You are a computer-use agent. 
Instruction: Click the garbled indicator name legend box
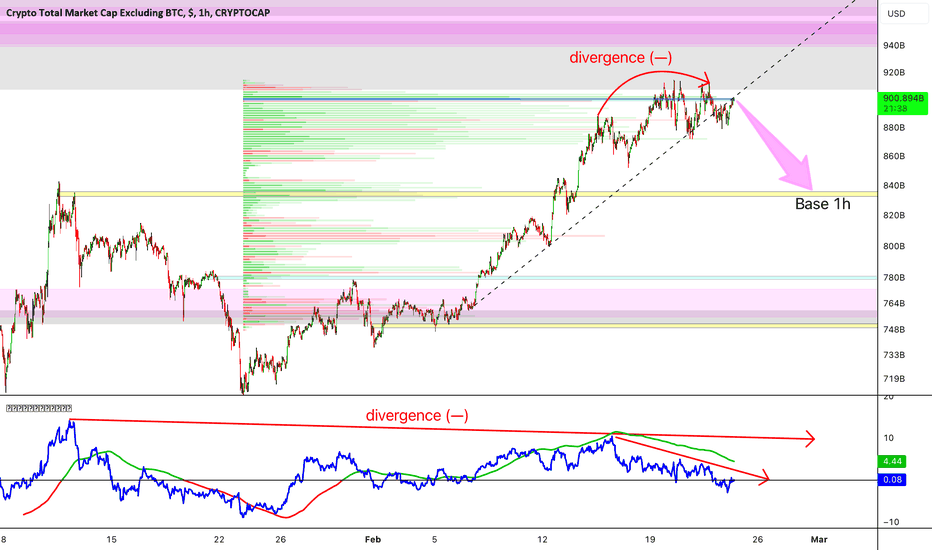(39, 408)
